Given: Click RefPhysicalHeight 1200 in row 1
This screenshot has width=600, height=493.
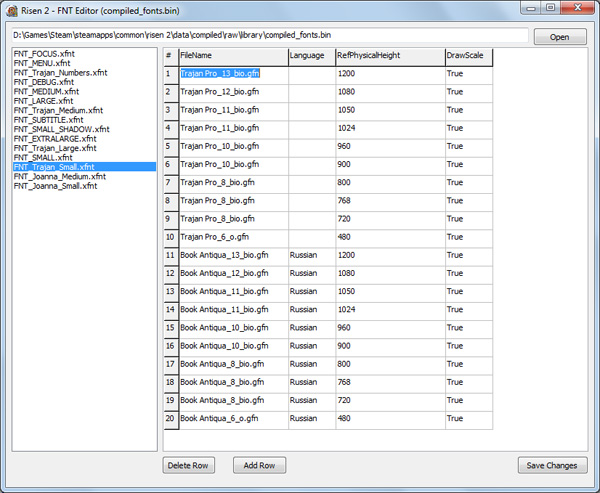Looking at the screenshot, I should pyautogui.click(x=390, y=75).
